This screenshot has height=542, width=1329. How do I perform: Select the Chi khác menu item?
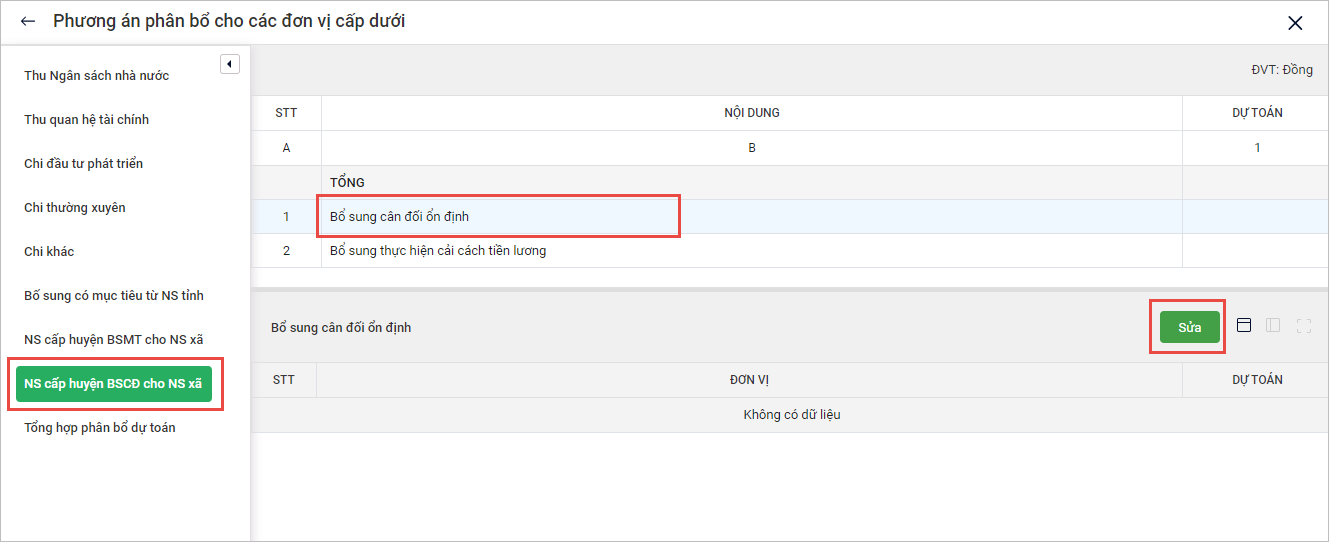click(x=50, y=252)
